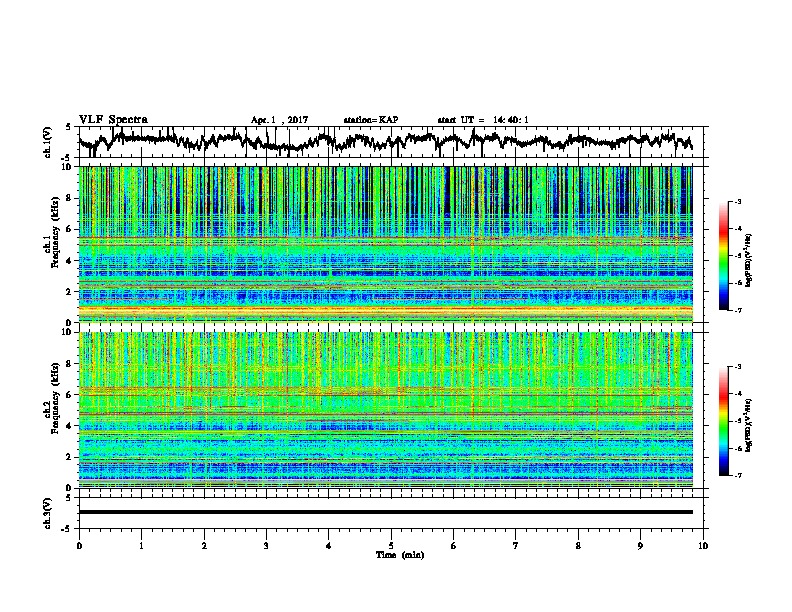The width and height of the screenshot is (792, 612).
Task: Click the "ch.3(V)" axis label
Action: click(48, 513)
